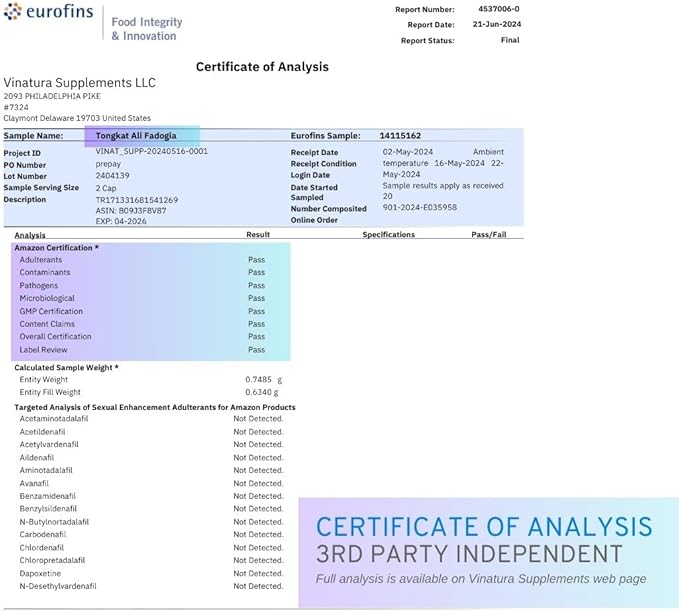This screenshot has width=679, height=611.
Task: Click report number 4537006-0
Action: pos(498,9)
